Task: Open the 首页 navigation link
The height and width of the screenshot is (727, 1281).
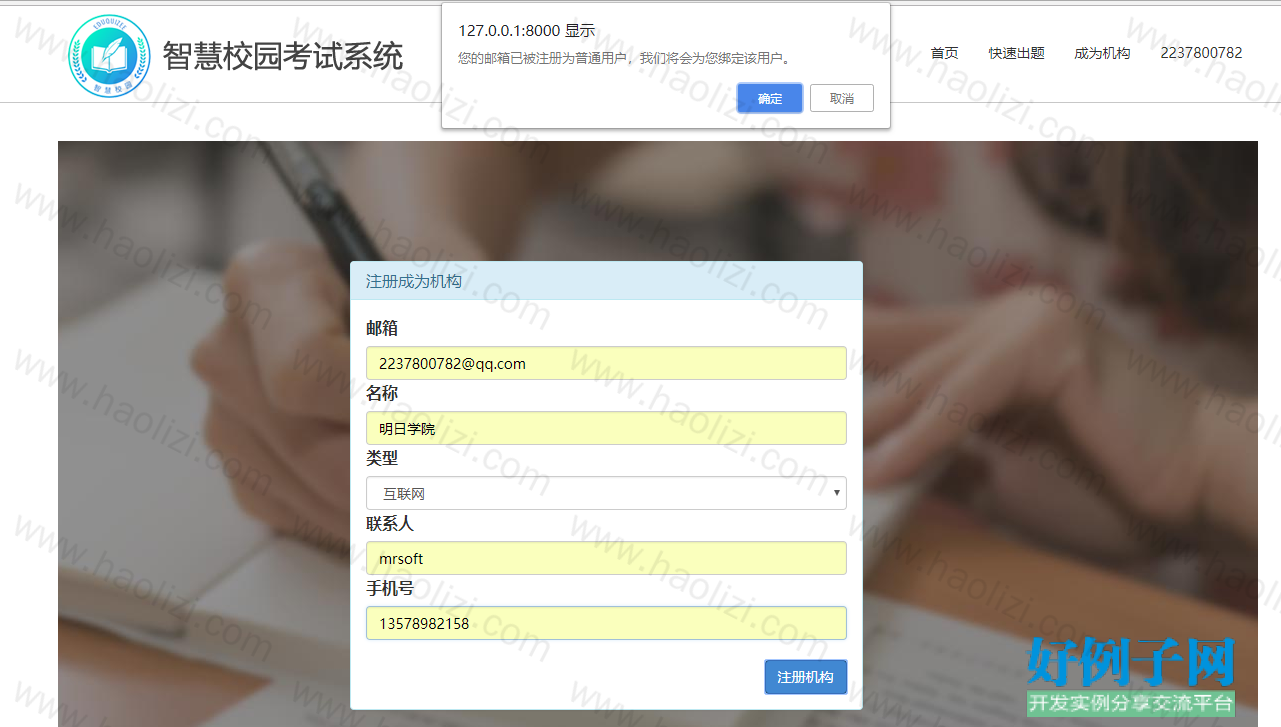Action: tap(944, 53)
